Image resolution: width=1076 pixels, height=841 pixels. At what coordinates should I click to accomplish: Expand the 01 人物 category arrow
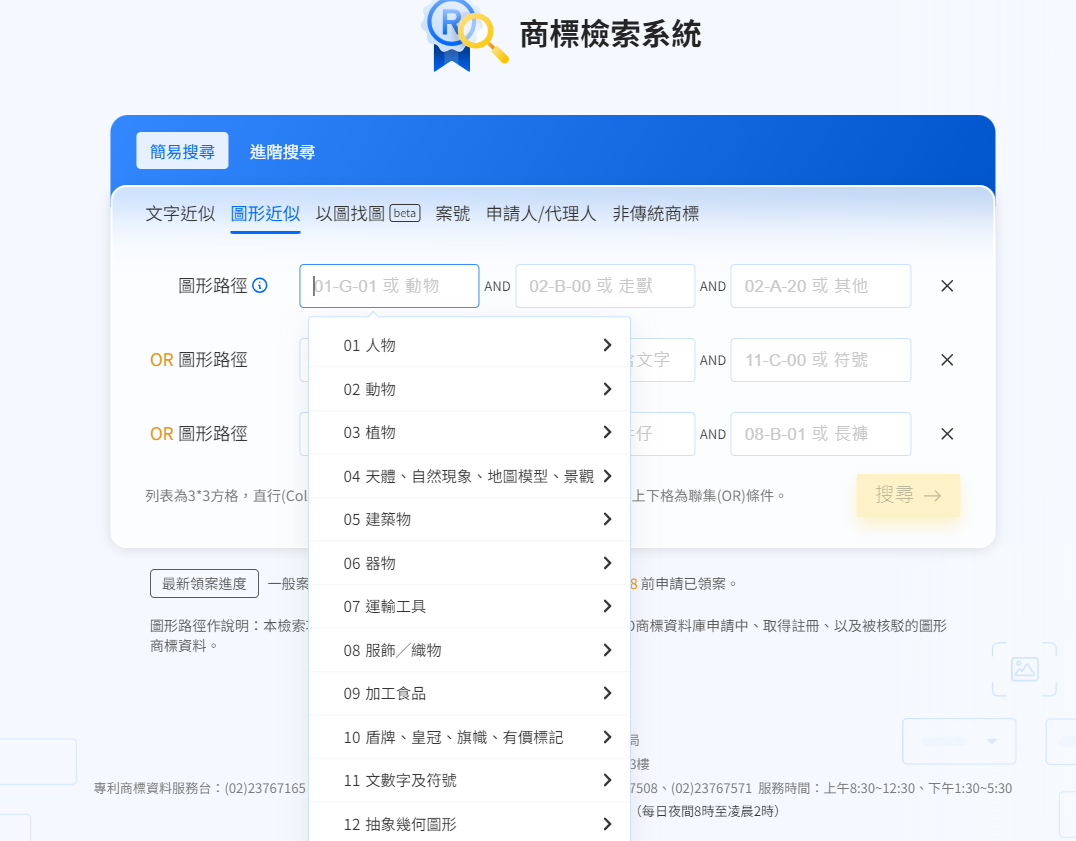click(x=607, y=345)
